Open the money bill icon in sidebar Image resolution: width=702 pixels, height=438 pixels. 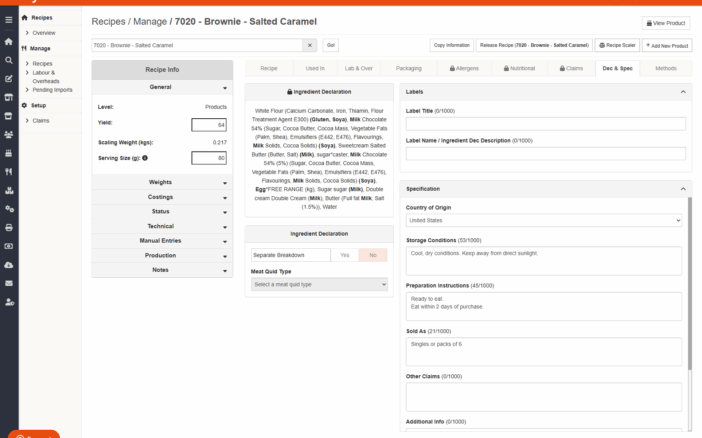9,246
